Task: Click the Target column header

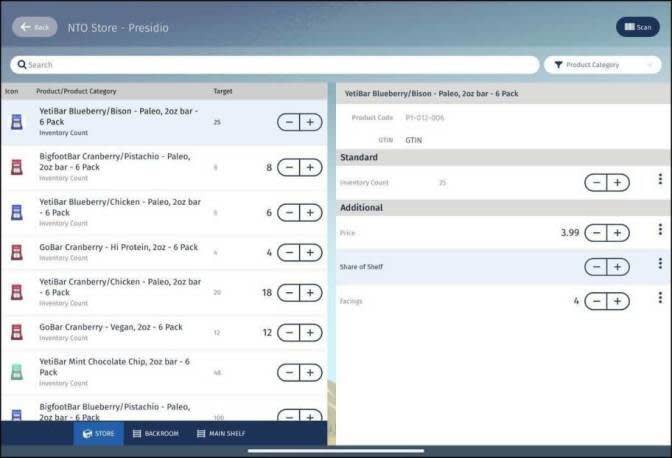Action: click(223, 91)
